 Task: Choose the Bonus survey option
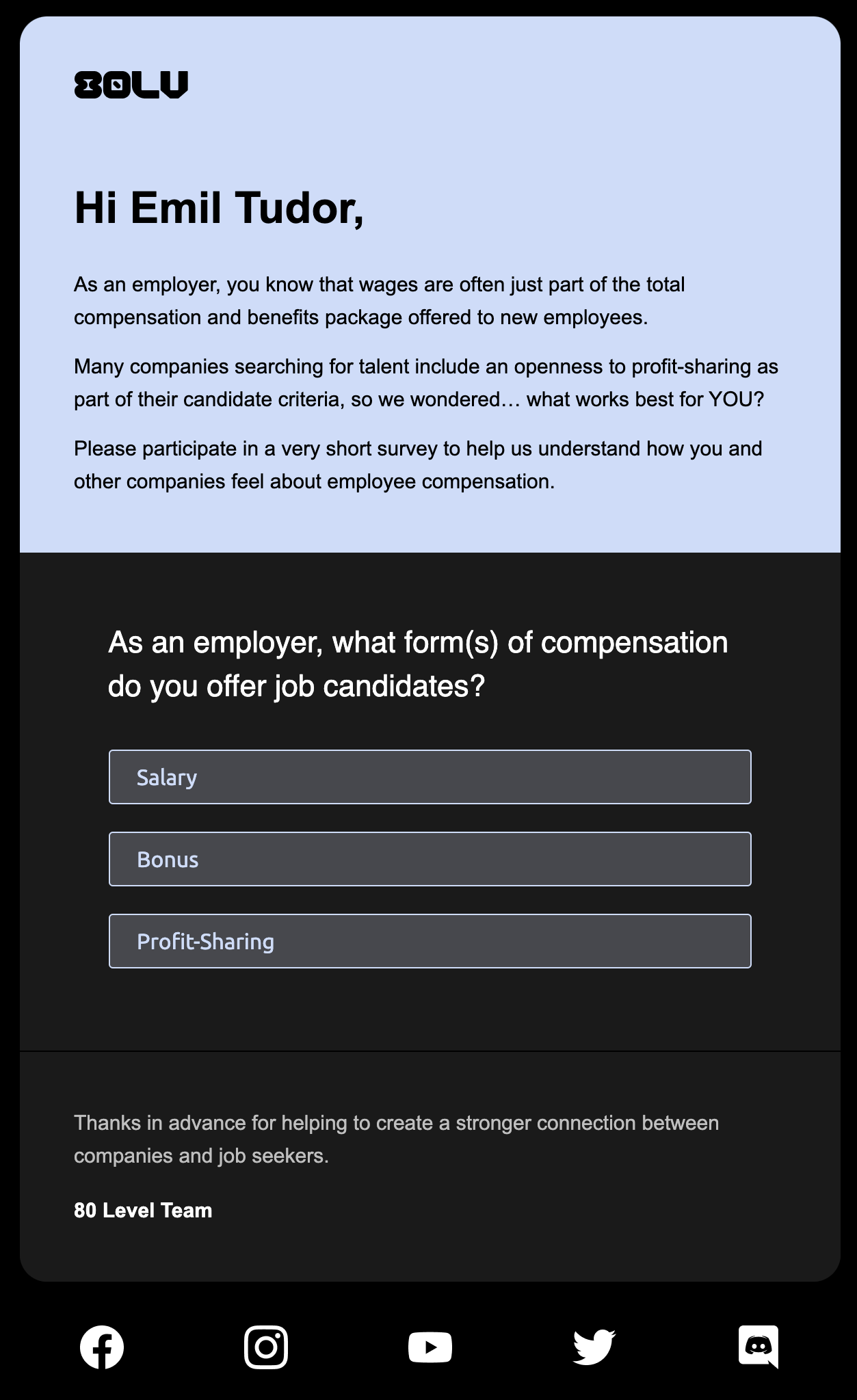point(430,859)
